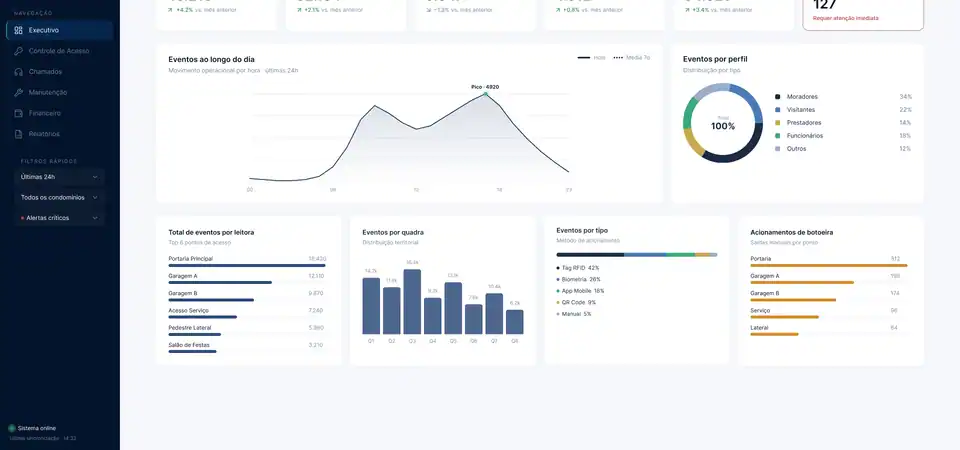Click the Garagem A bar in leitora list
This screenshot has height=450, width=960.
pyautogui.click(x=220, y=283)
